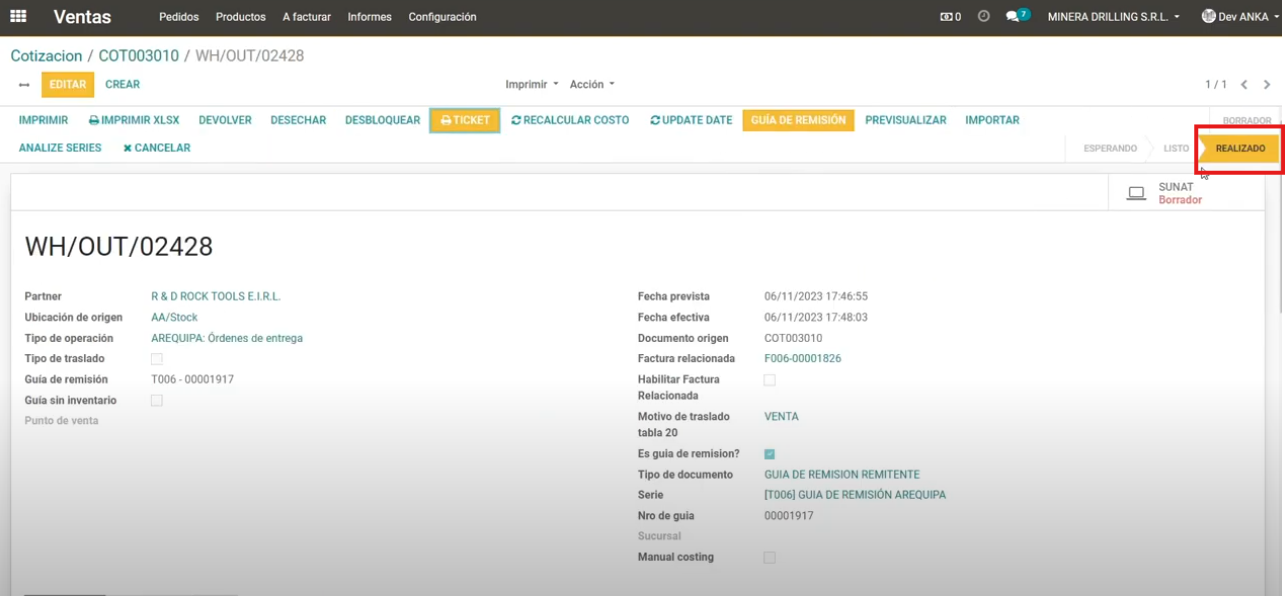This screenshot has height=596, width=1285.
Task: Select the REALIZADO status stage
Action: [1240, 149]
